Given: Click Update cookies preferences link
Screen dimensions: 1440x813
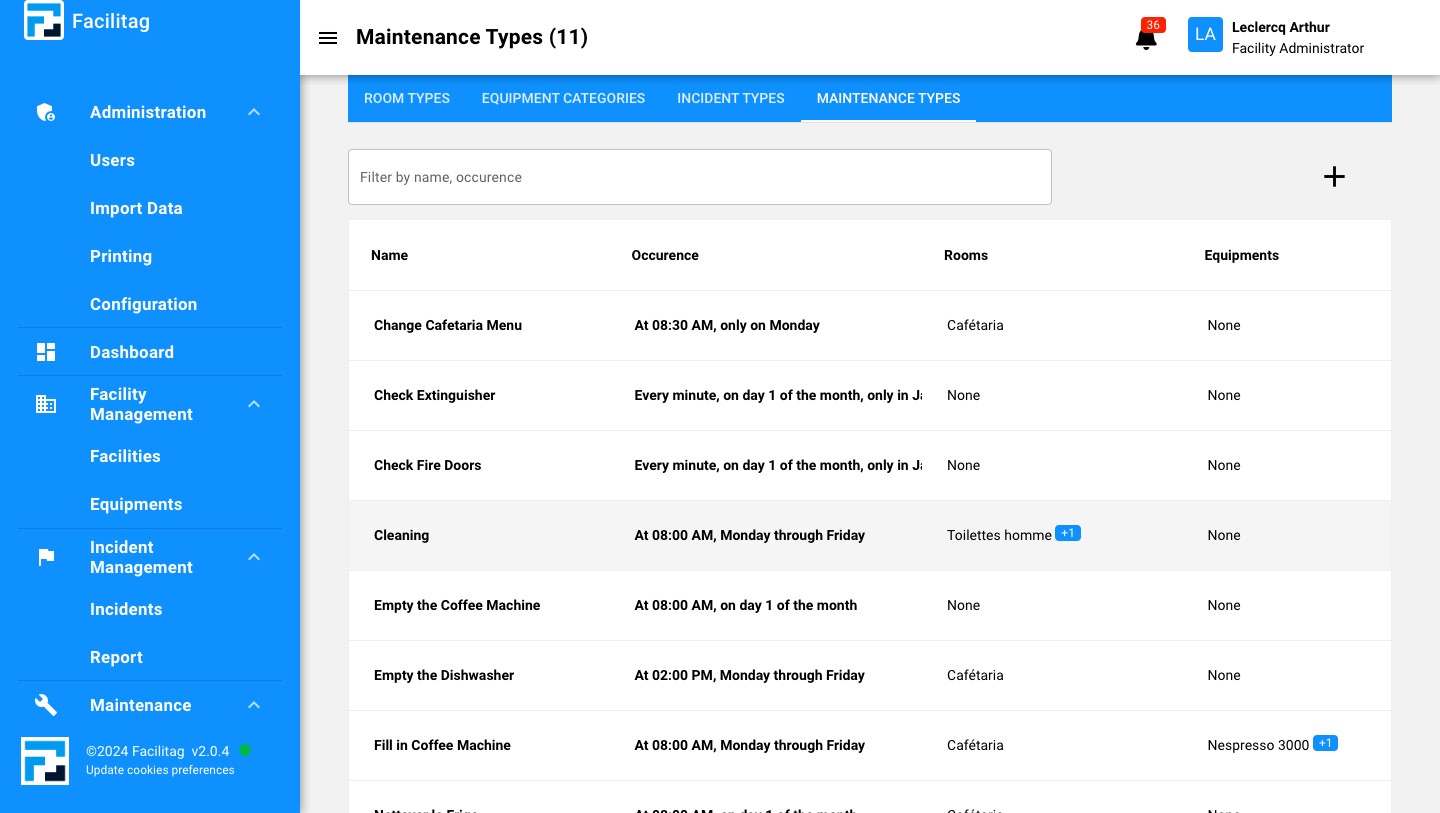Looking at the screenshot, I should tap(160, 770).
